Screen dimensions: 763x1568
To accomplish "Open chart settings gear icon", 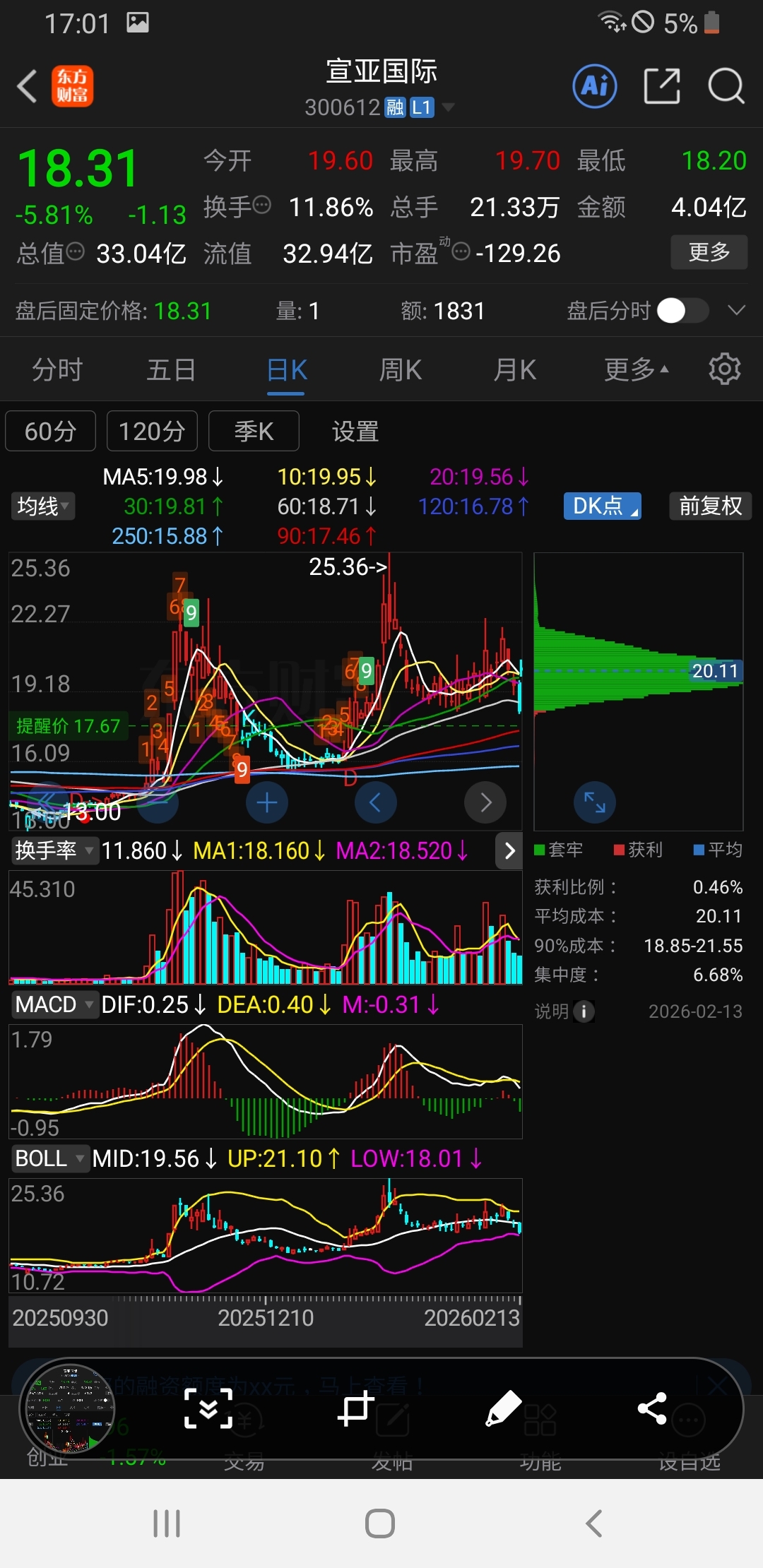I will pyautogui.click(x=724, y=369).
